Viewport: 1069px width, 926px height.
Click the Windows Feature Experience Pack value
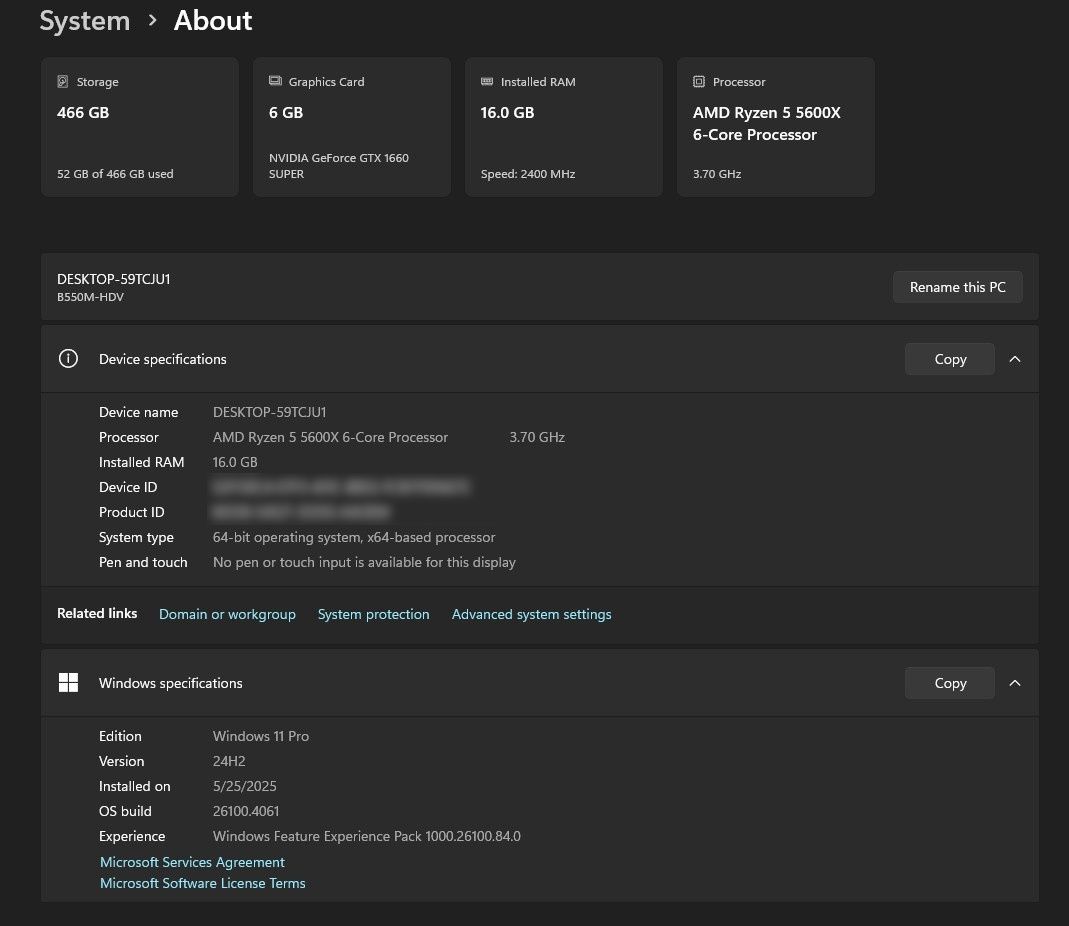click(367, 836)
